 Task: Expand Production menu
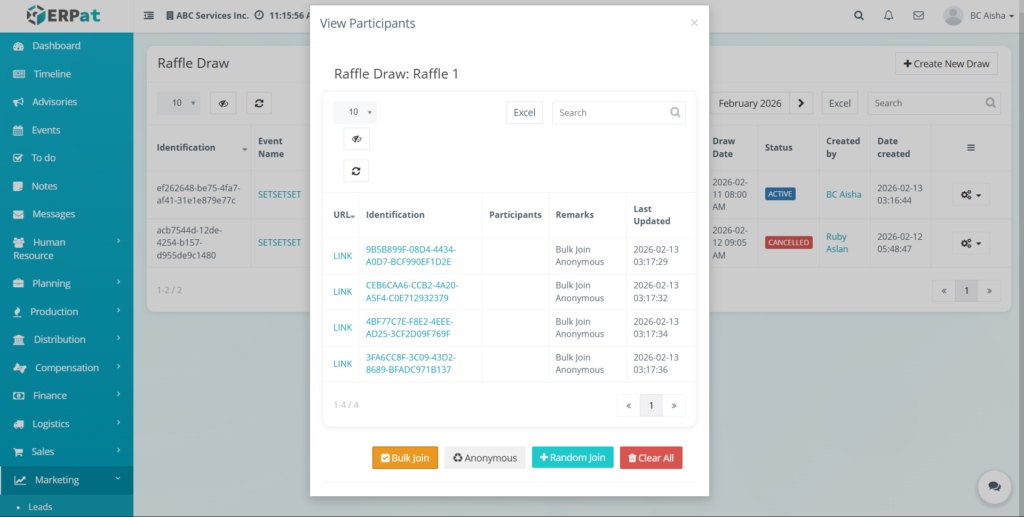(x=67, y=311)
